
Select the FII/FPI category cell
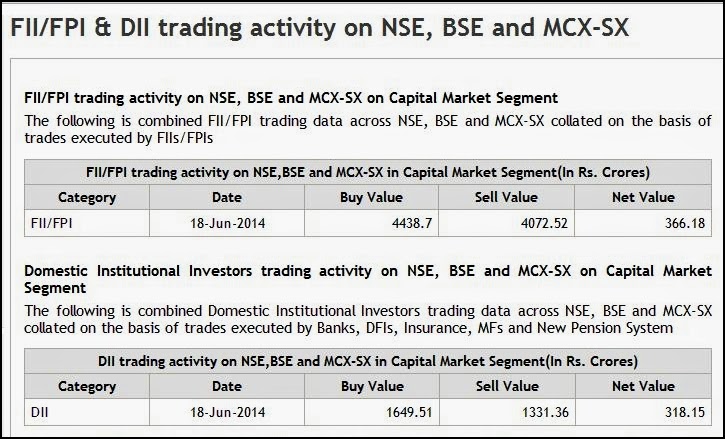(x=52, y=223)
